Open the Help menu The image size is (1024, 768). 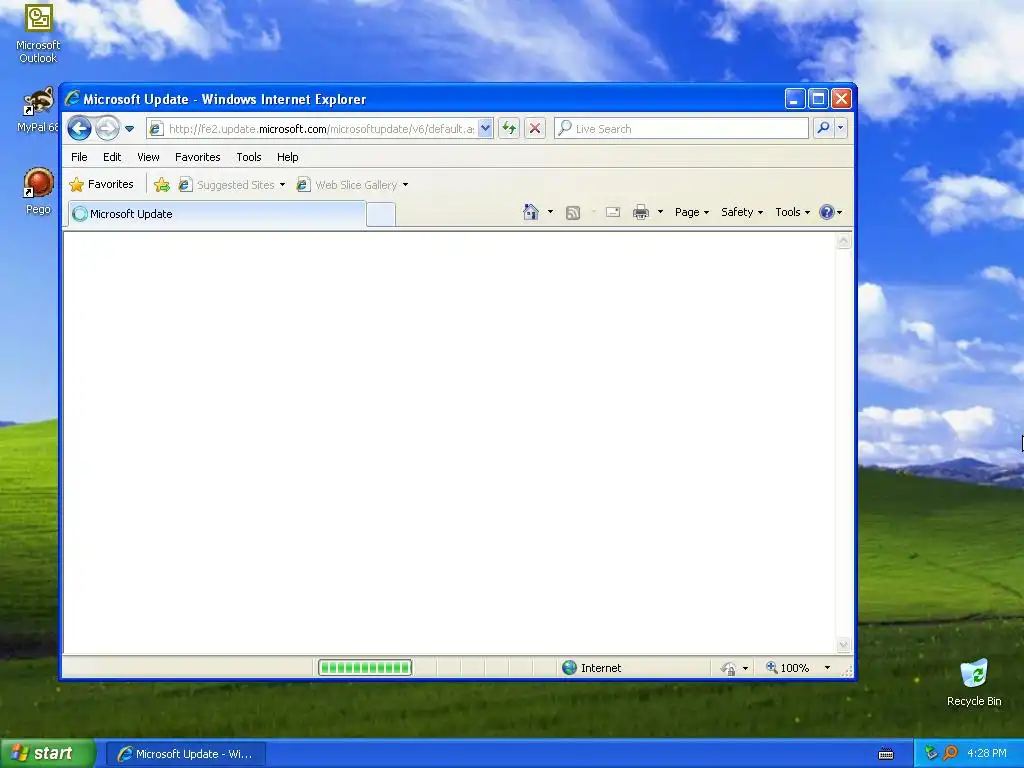pos(287,157)
